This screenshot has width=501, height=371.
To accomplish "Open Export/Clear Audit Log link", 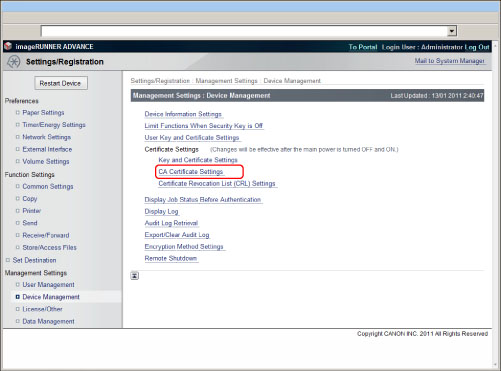I will point(177,235).
